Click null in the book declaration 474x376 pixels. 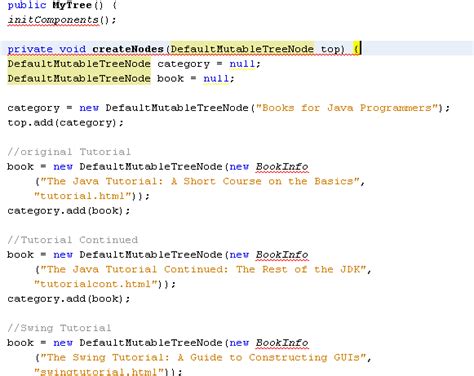click(216, 78)
